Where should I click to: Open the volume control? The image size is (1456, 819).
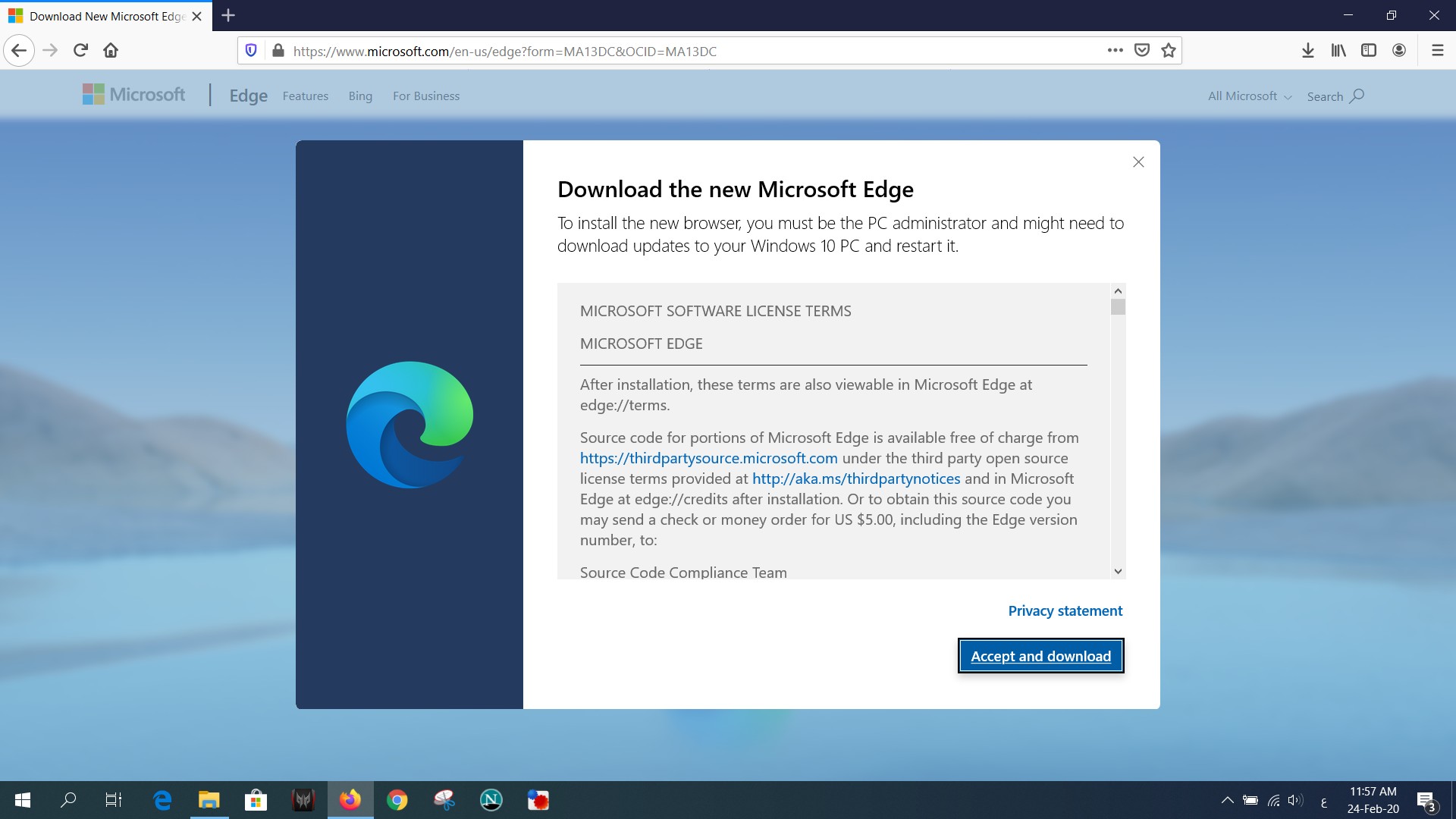(1296, 800)
